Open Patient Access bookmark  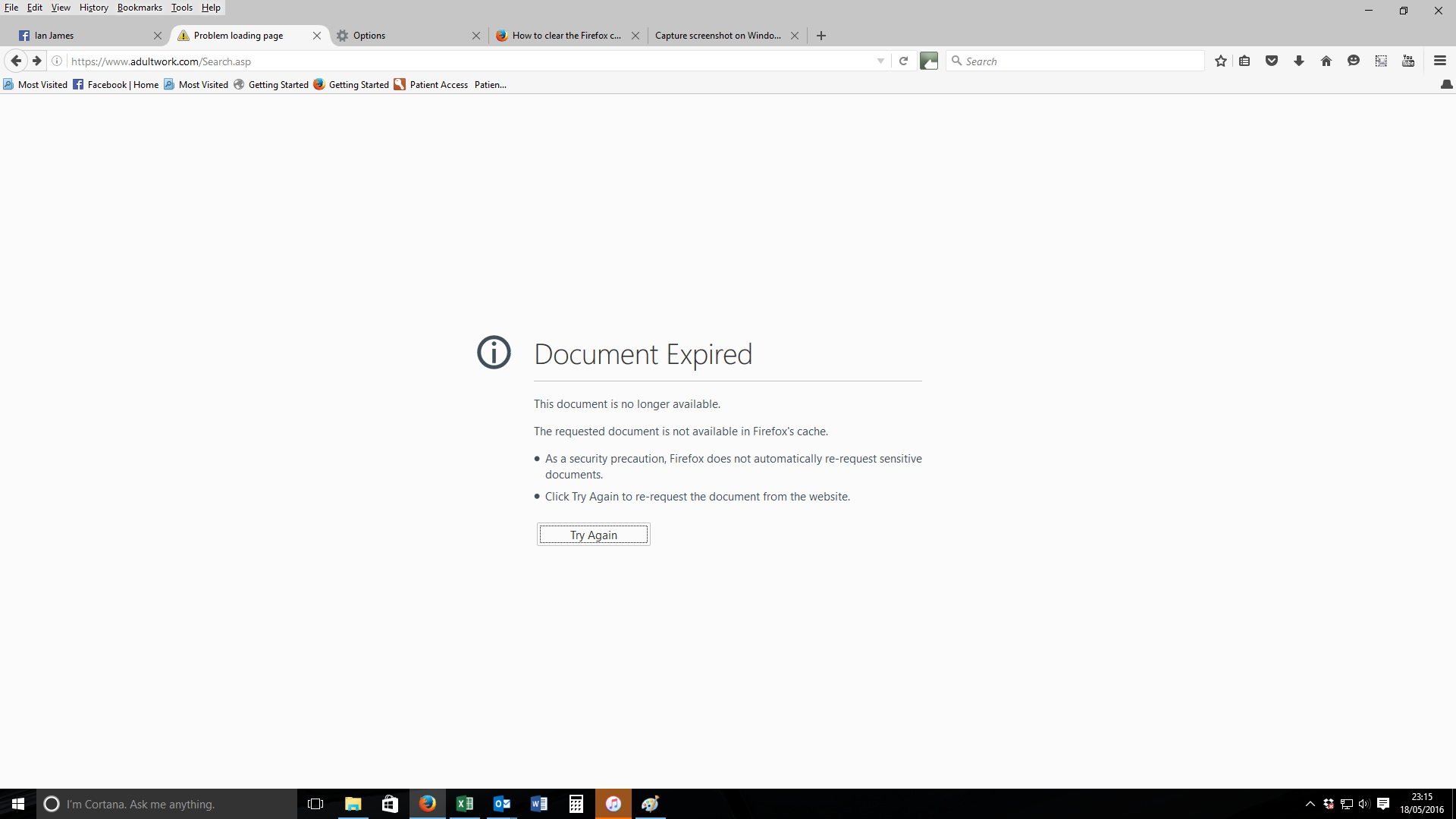click(431, 85)
